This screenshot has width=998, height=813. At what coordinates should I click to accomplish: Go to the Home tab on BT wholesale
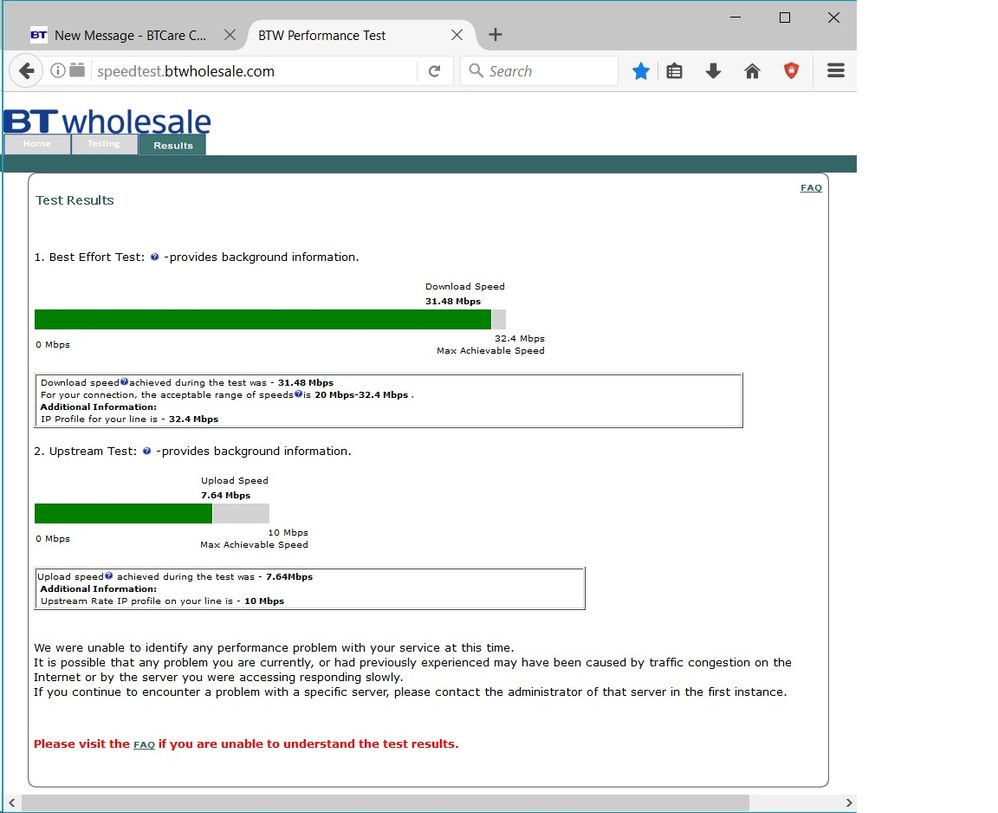coord(37,144)
